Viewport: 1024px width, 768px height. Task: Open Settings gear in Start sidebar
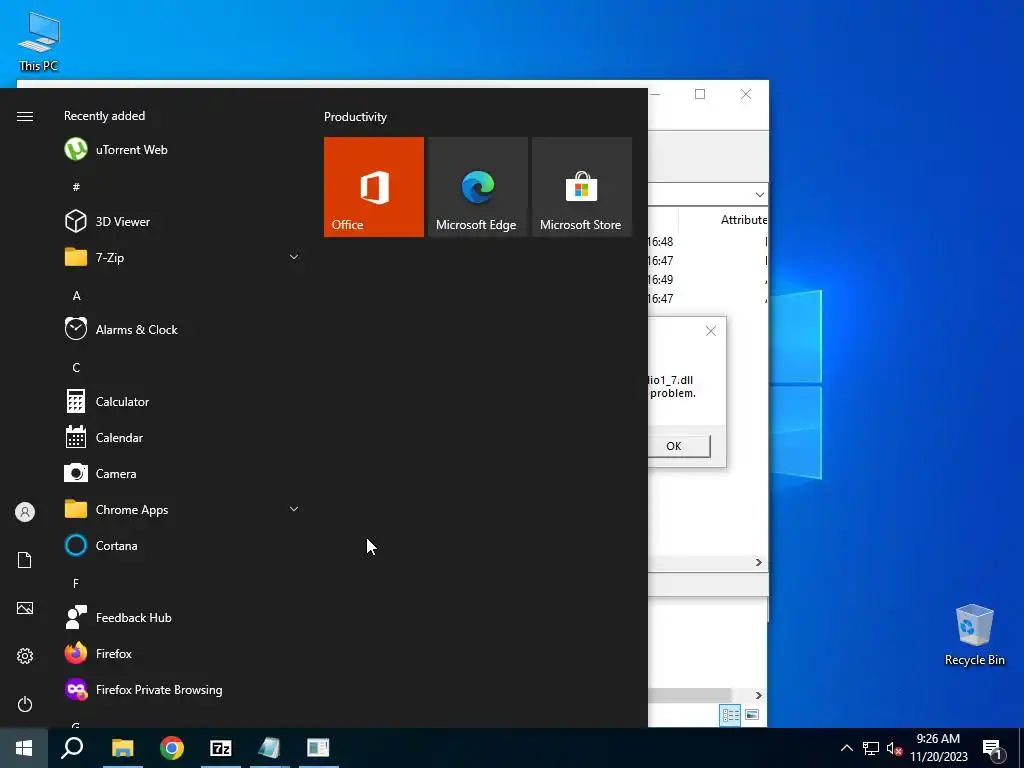(x=25, y=656)
